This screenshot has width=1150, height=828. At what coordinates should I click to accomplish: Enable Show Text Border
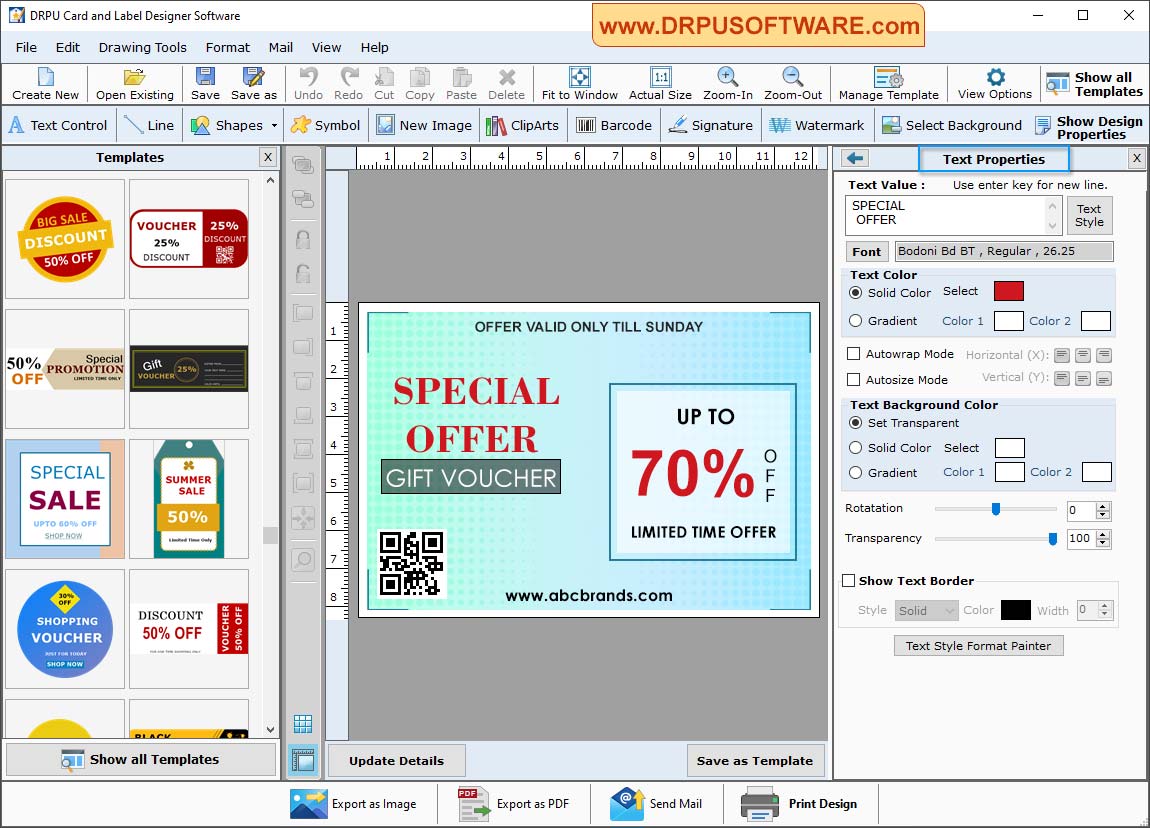850,580
